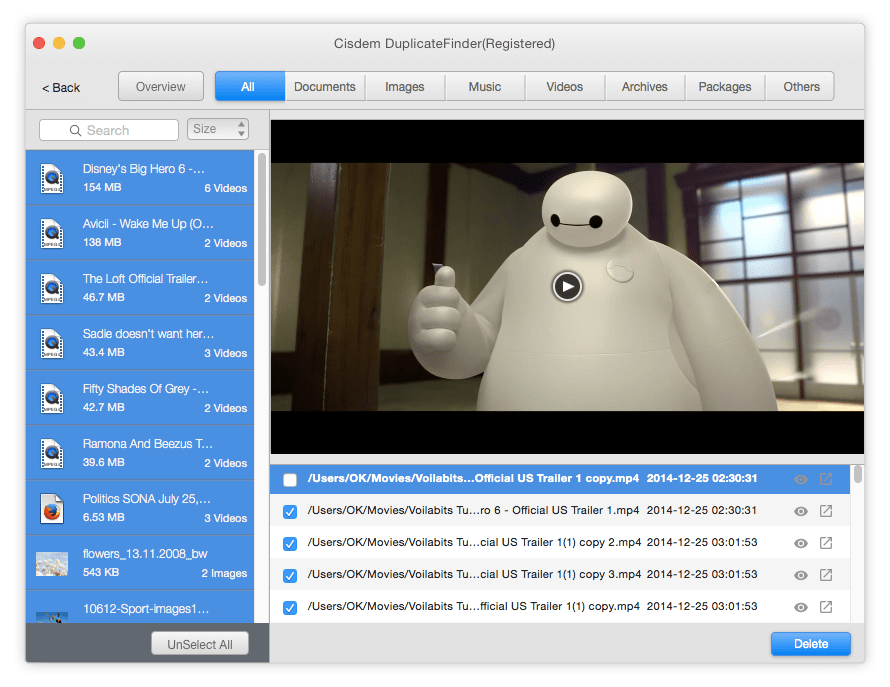Switch to the Images tab

tap(405, 87)
